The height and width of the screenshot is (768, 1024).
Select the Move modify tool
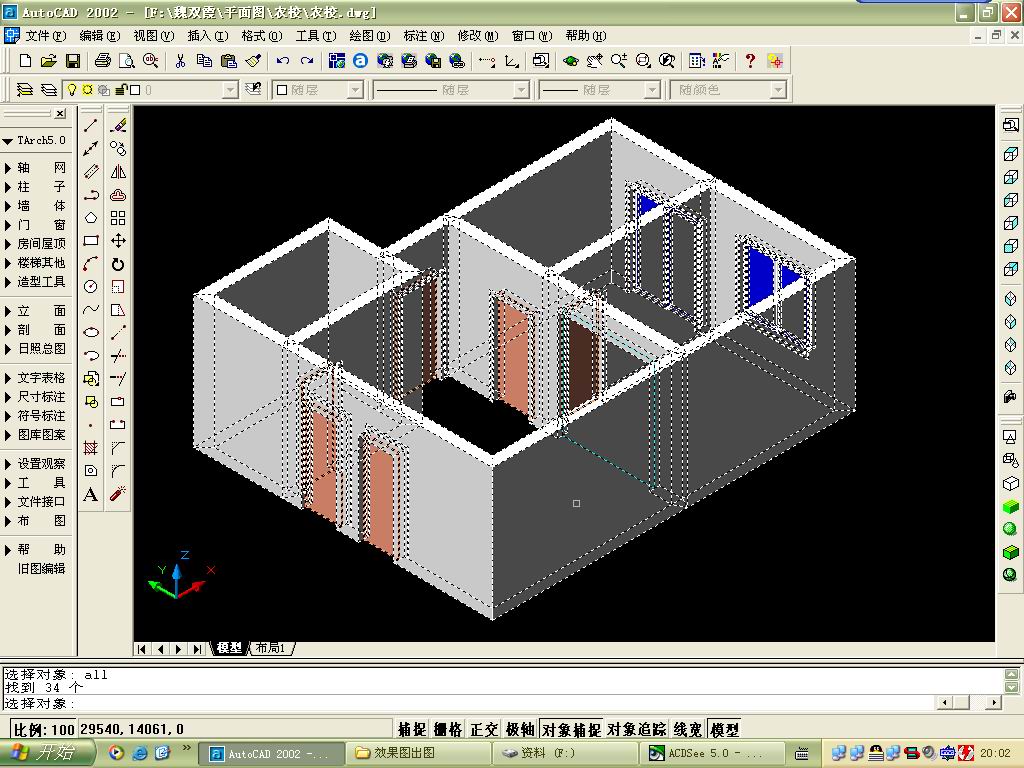(x=118, y=240)
